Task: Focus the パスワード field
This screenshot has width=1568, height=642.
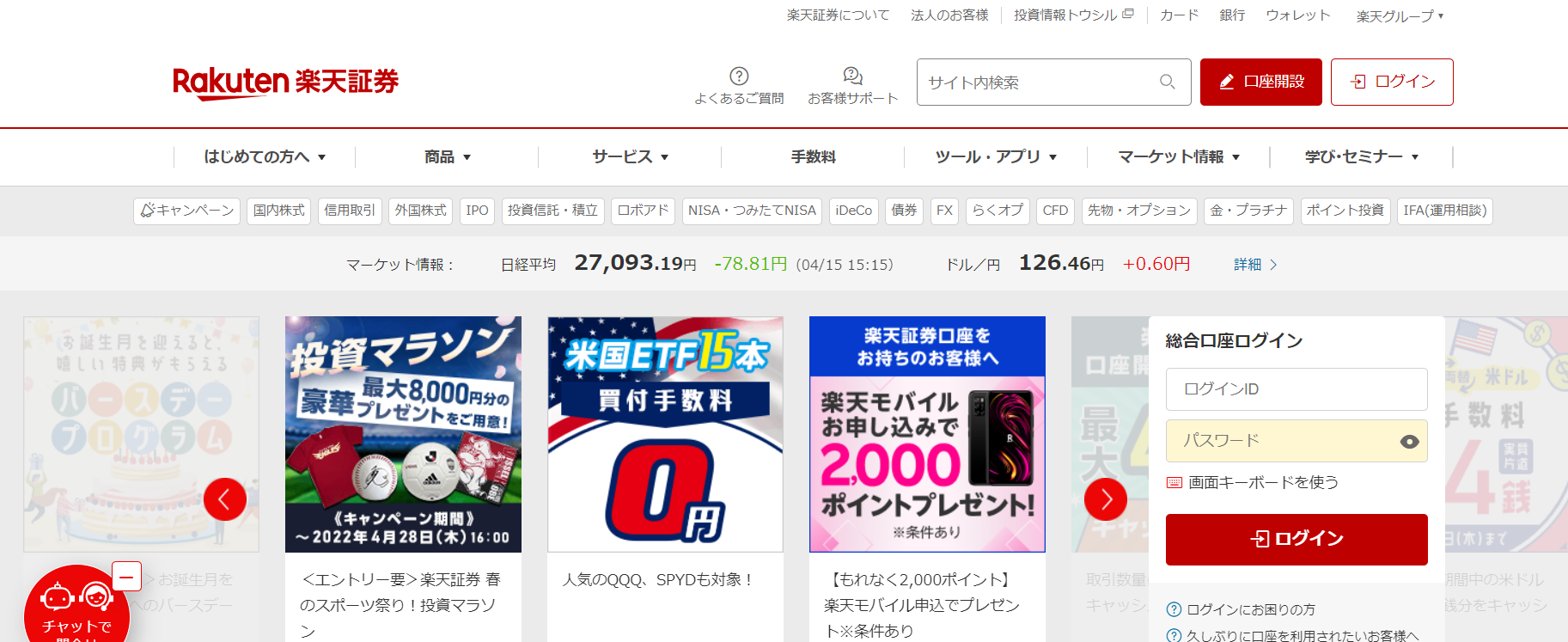Action: [x=1296, y=441]
